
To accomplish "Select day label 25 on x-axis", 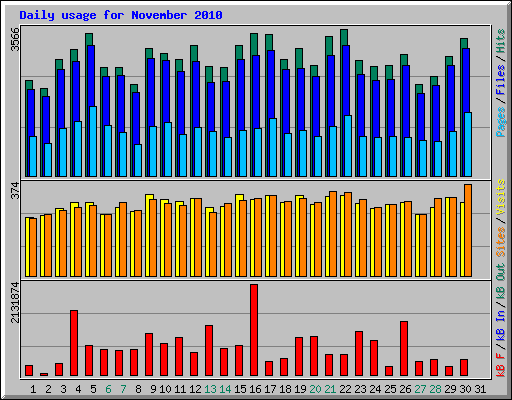I will (x=390, y=389).
